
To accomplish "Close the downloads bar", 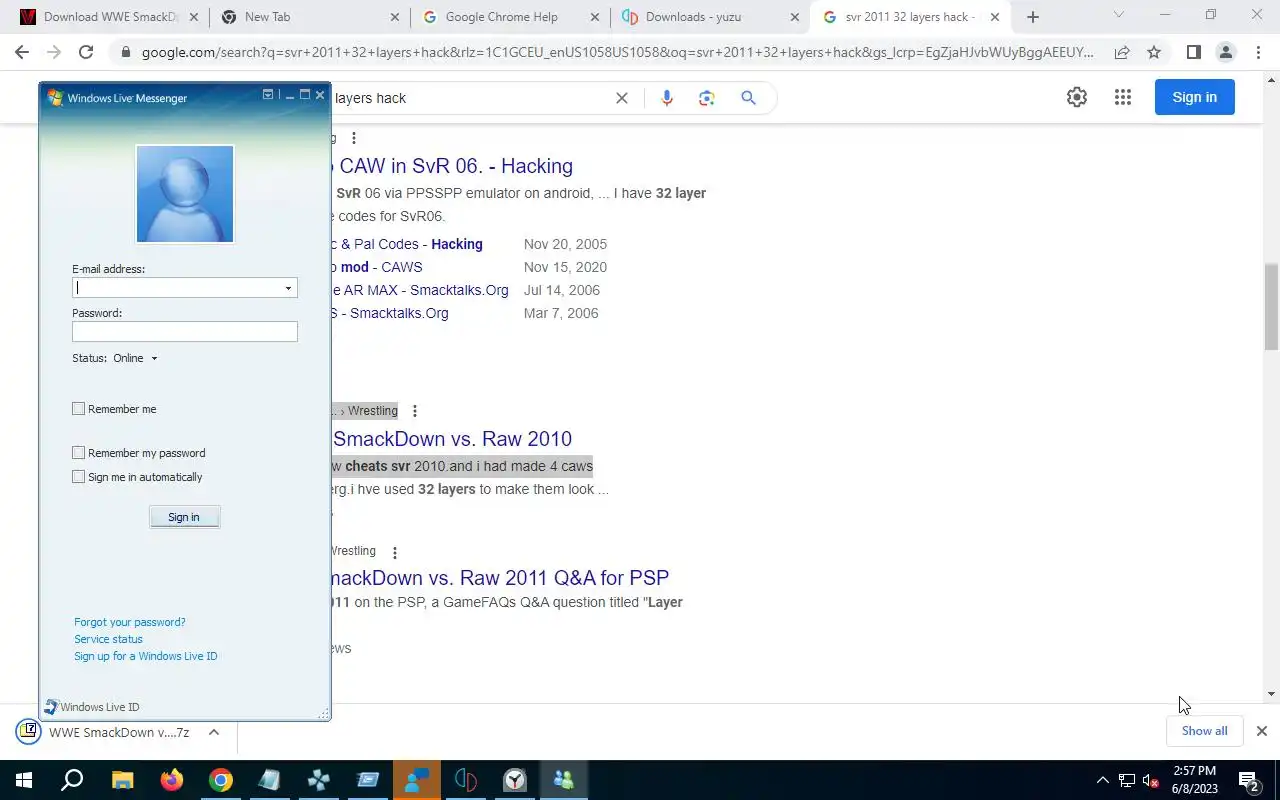I will (1261, 731).
